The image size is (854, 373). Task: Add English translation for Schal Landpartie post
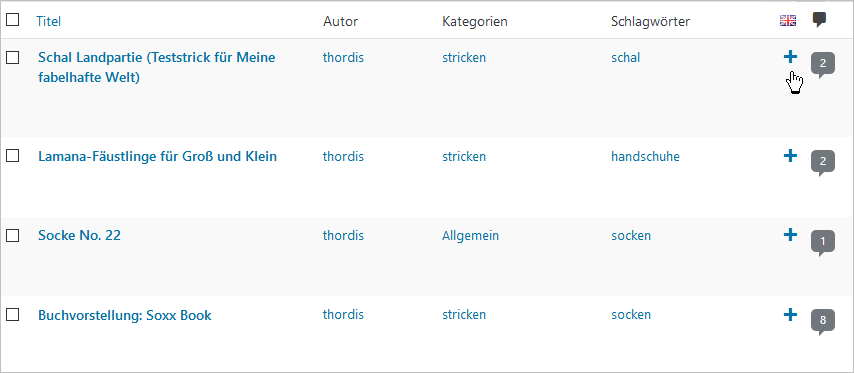point(790,57)
